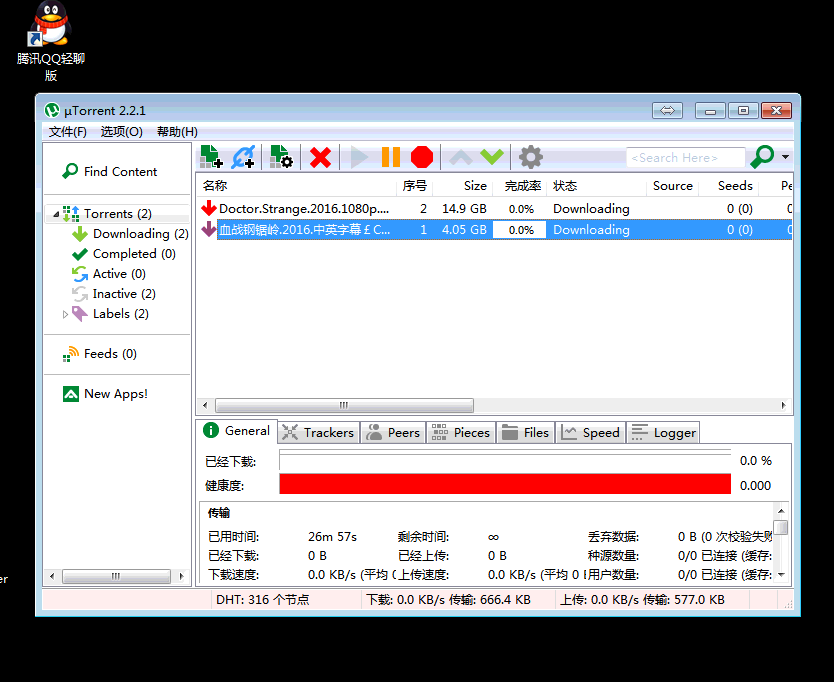Click the Add Torrent from URL icon
Image resolution: width=834 pixels, height=682 pixels.
(x=244, y=157)
